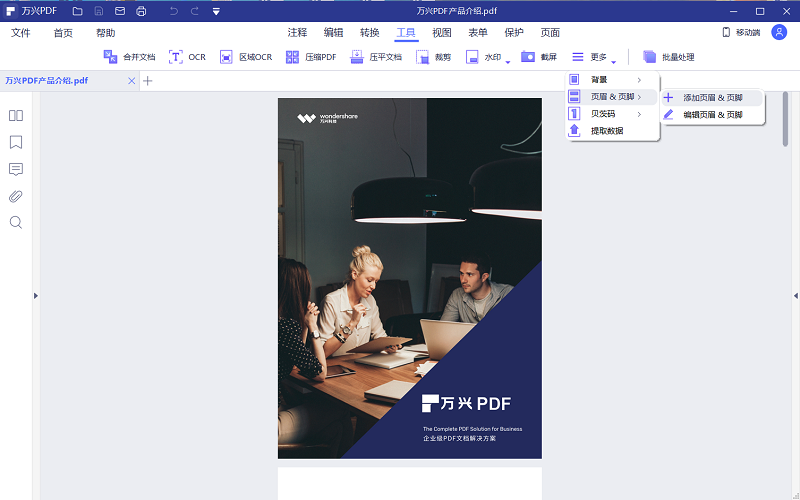Click the email envelope icon
Viewport: 800px width, 500px height.
pos(120,11)
